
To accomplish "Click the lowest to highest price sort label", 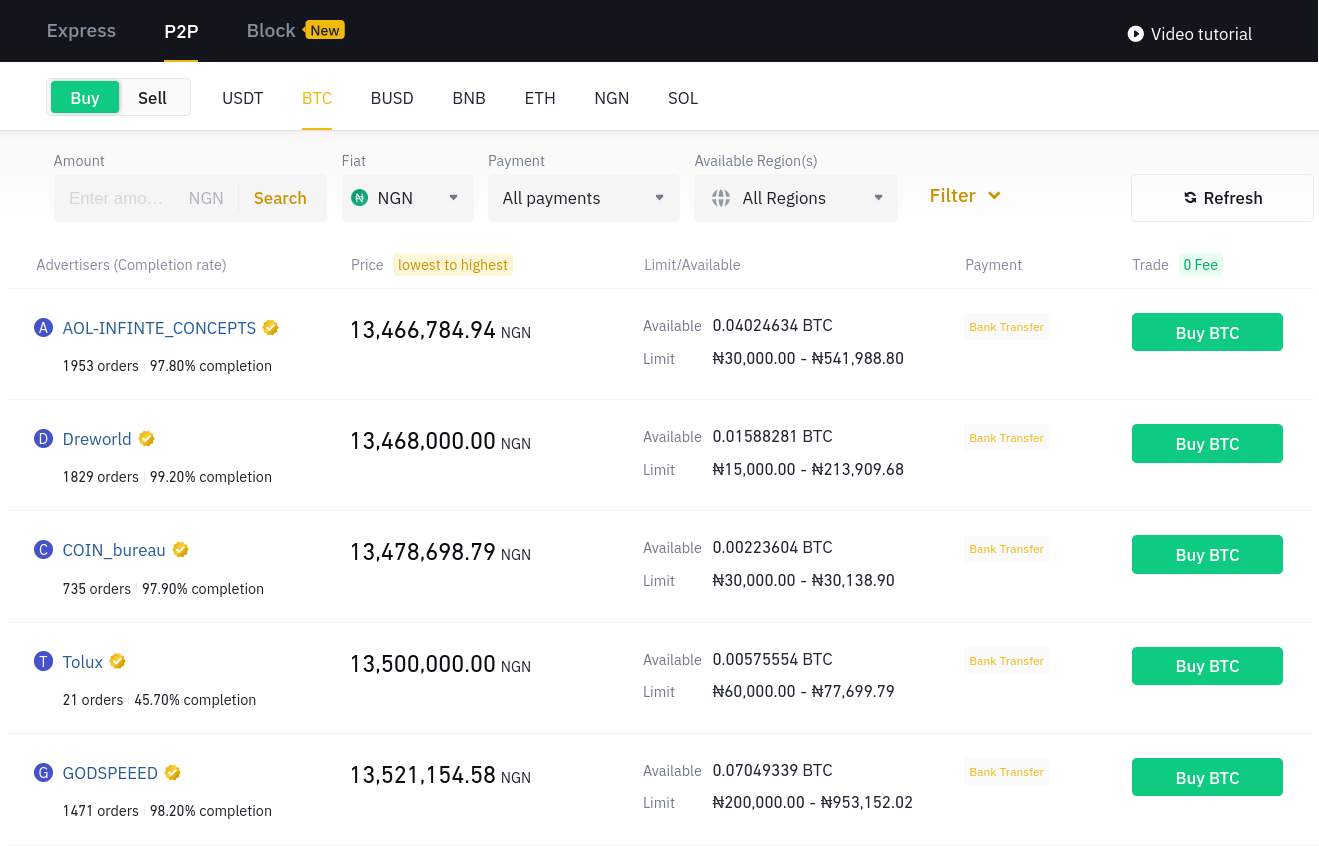I will click(x=453, y=265).
